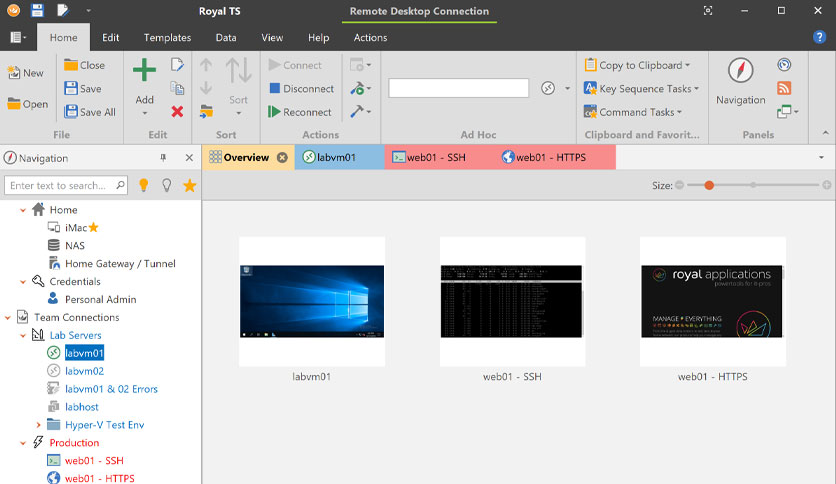Toggle the lit lightbulb filter icon
This screenshot has height=484, width=836.
[143, 185]
